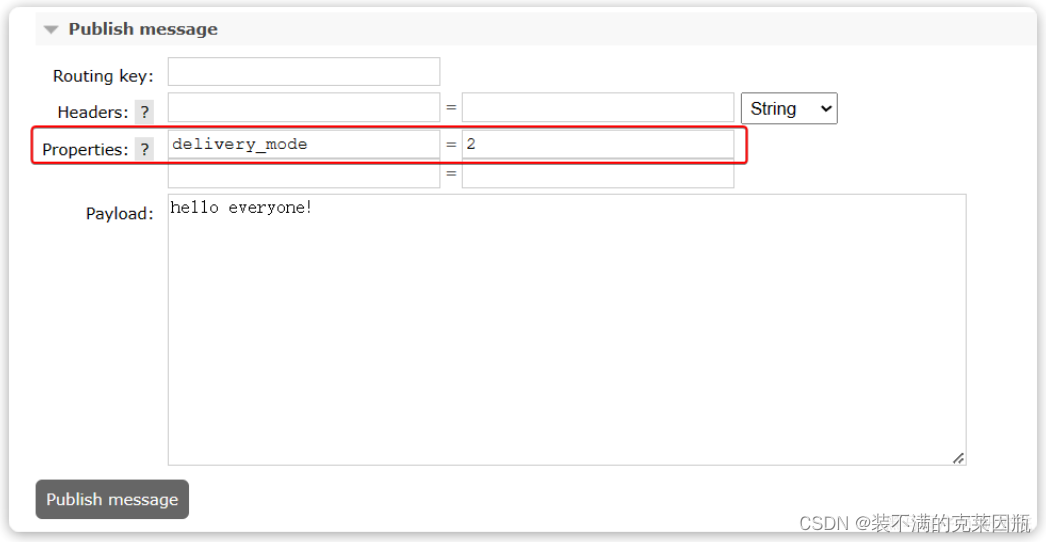Click the Properties help question mark
Image resolution: width=1046 pixels, height=542 pixels.
coord(145,149)
